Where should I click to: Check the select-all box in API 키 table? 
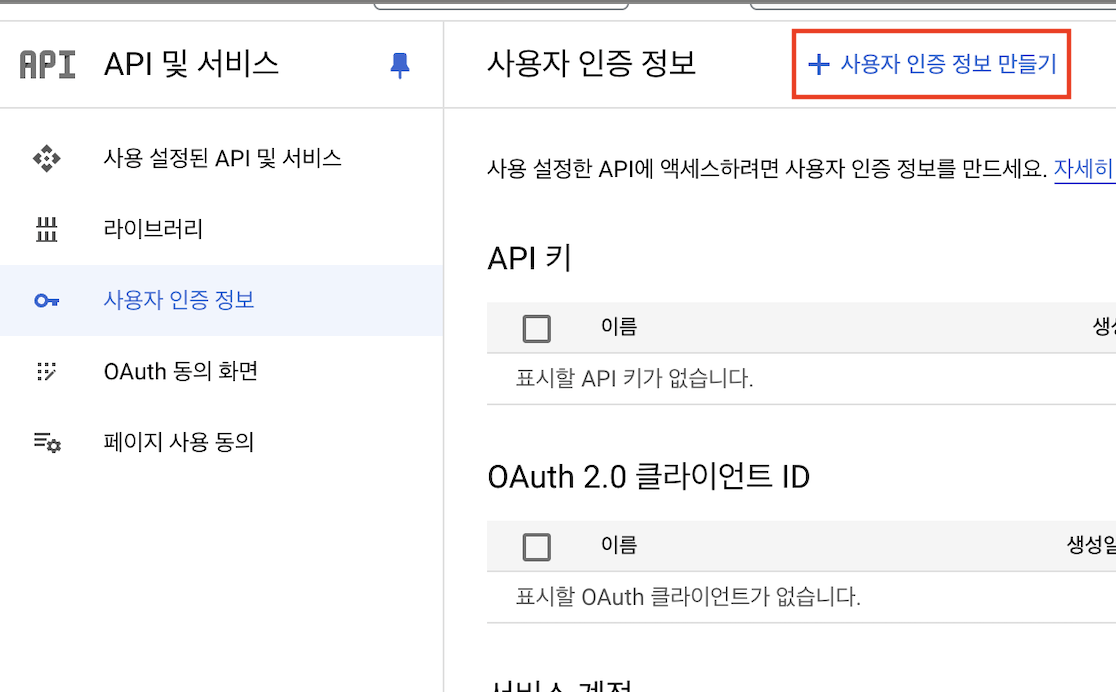[537, 328]
